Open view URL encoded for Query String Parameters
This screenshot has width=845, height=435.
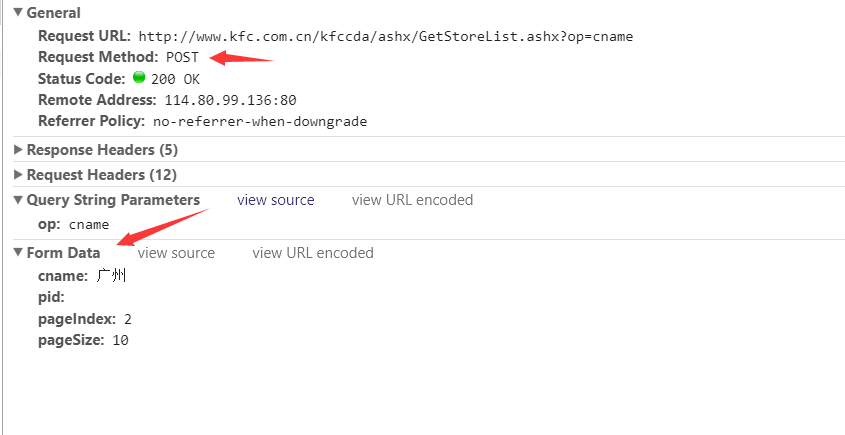[412, 200]
